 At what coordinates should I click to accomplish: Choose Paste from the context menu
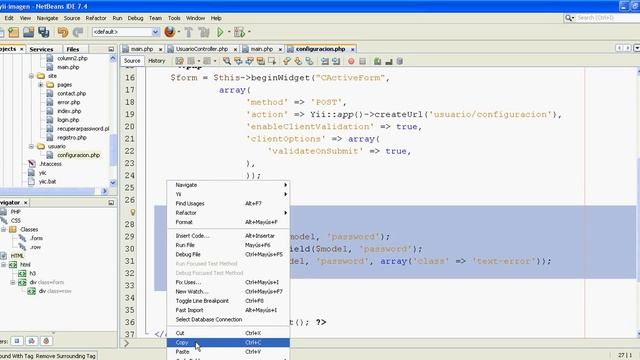[x=228, y=351]
